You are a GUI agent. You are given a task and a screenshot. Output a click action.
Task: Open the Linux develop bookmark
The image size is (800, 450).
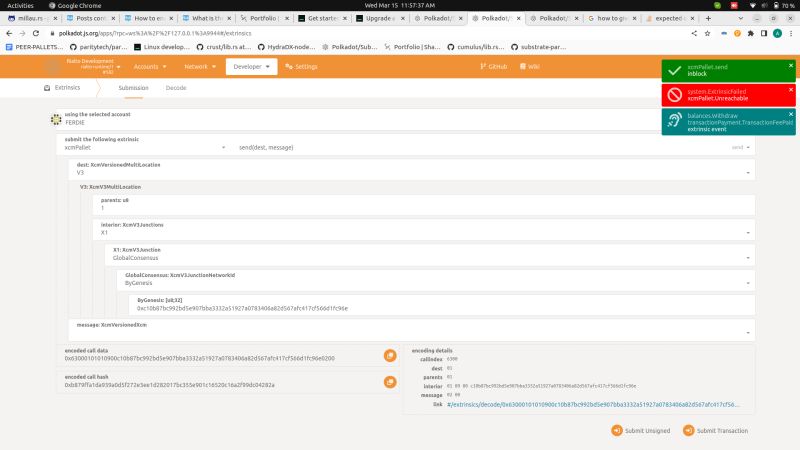pyautogui.click(x=162, y=47)
